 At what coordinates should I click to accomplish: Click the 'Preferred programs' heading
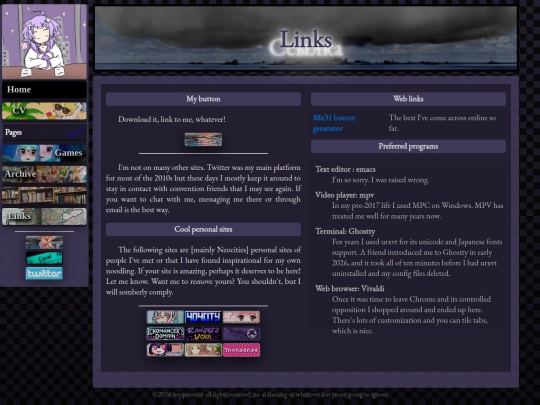point(408,146)
